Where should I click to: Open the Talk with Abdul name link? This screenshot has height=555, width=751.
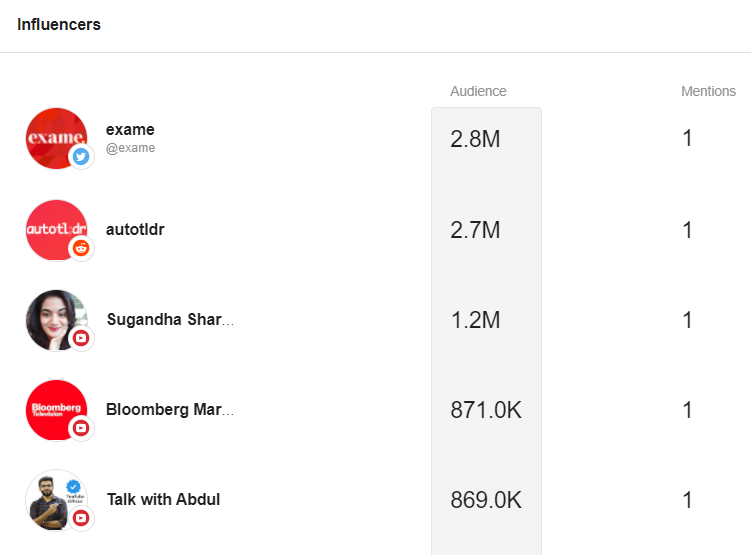tap(163, 499)
